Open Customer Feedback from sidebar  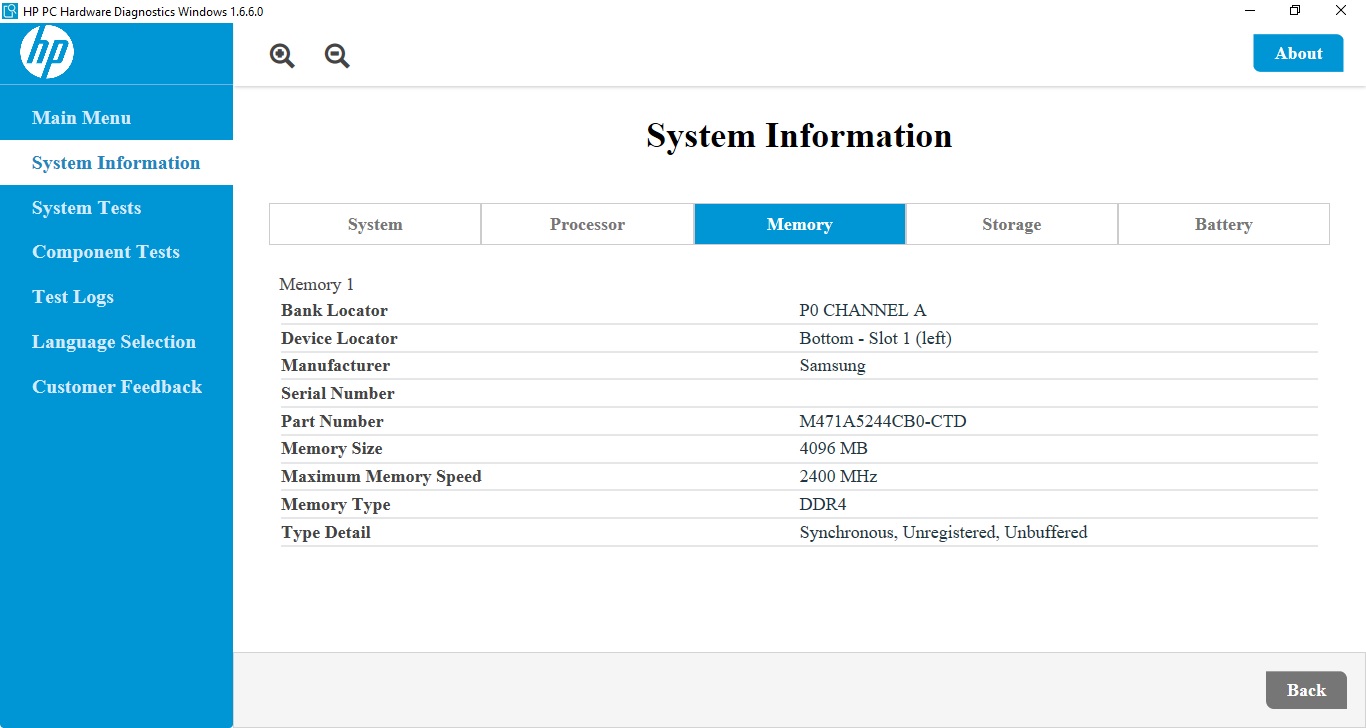(x=117, y=387)
